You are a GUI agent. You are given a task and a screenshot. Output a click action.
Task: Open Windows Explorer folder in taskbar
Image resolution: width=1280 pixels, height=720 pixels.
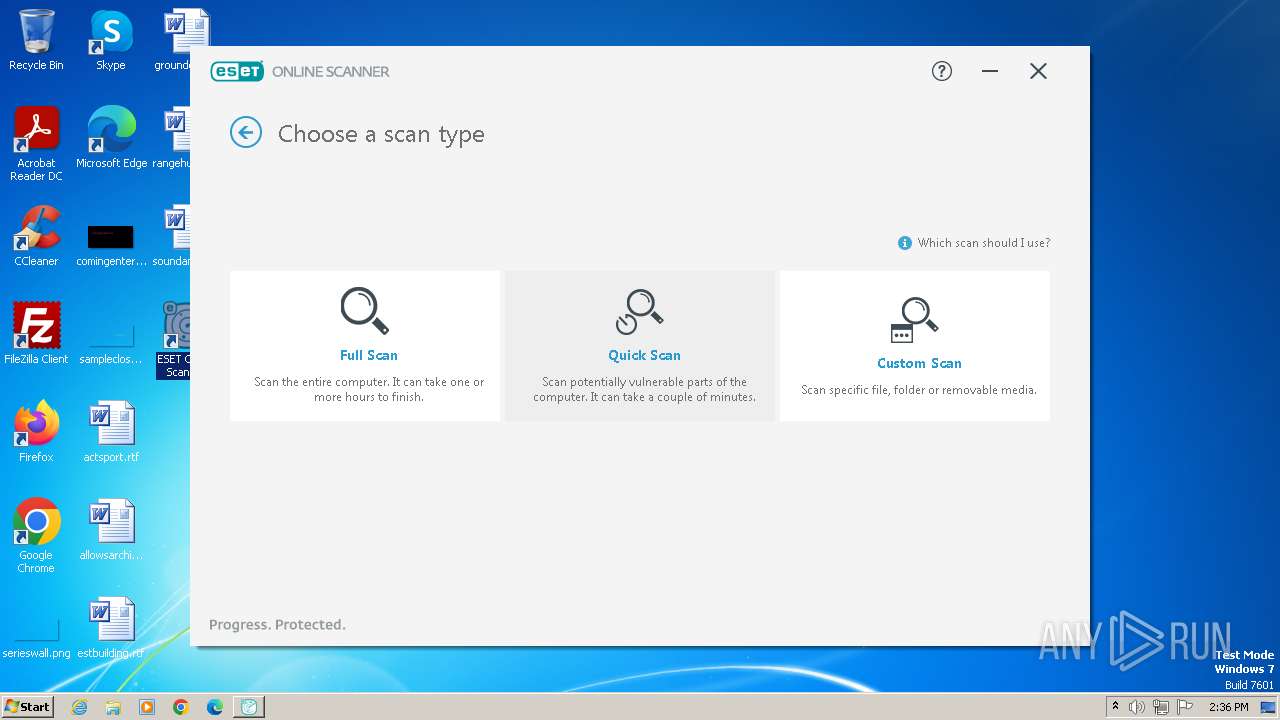coord(113,707)
